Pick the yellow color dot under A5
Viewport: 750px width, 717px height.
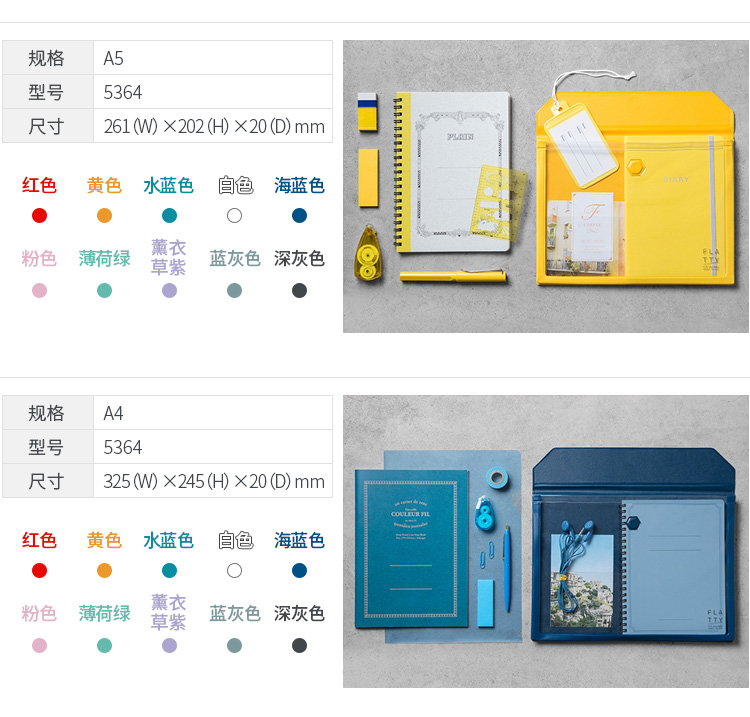coord(104,216)
